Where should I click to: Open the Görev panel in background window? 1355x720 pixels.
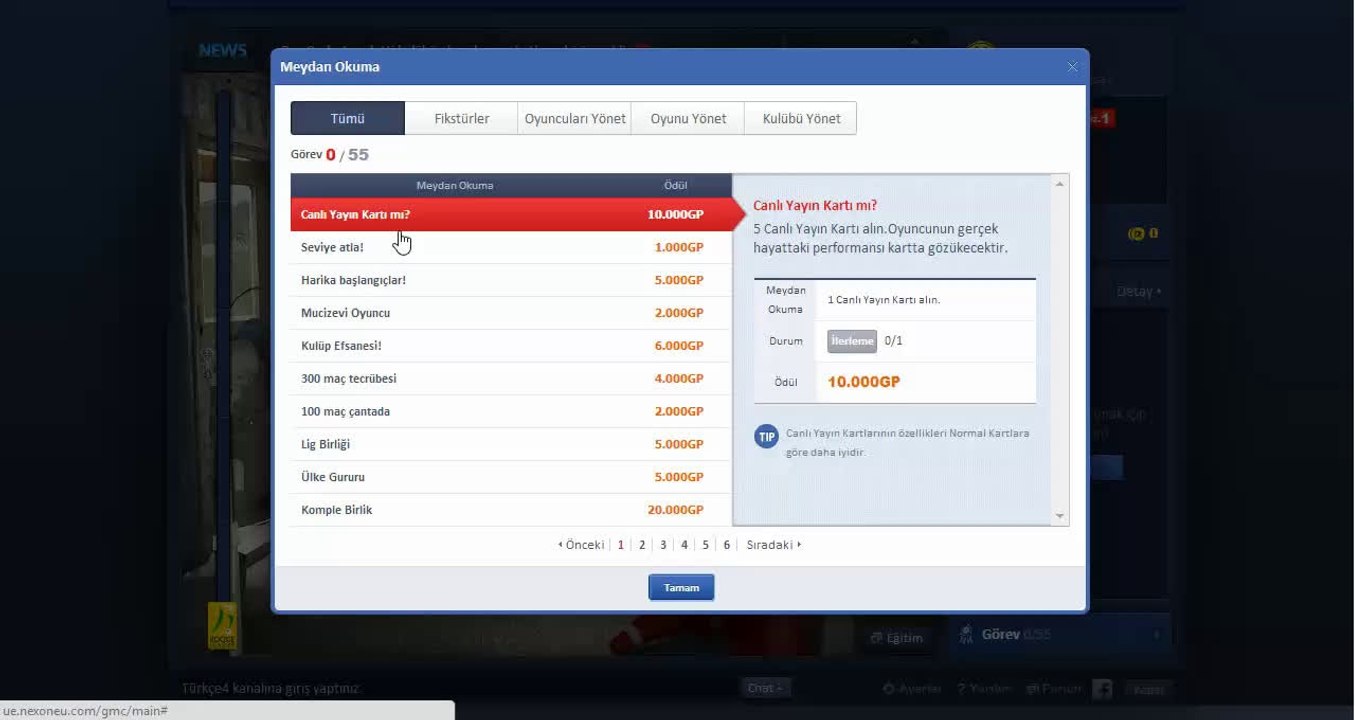(x=1060, y=634)
